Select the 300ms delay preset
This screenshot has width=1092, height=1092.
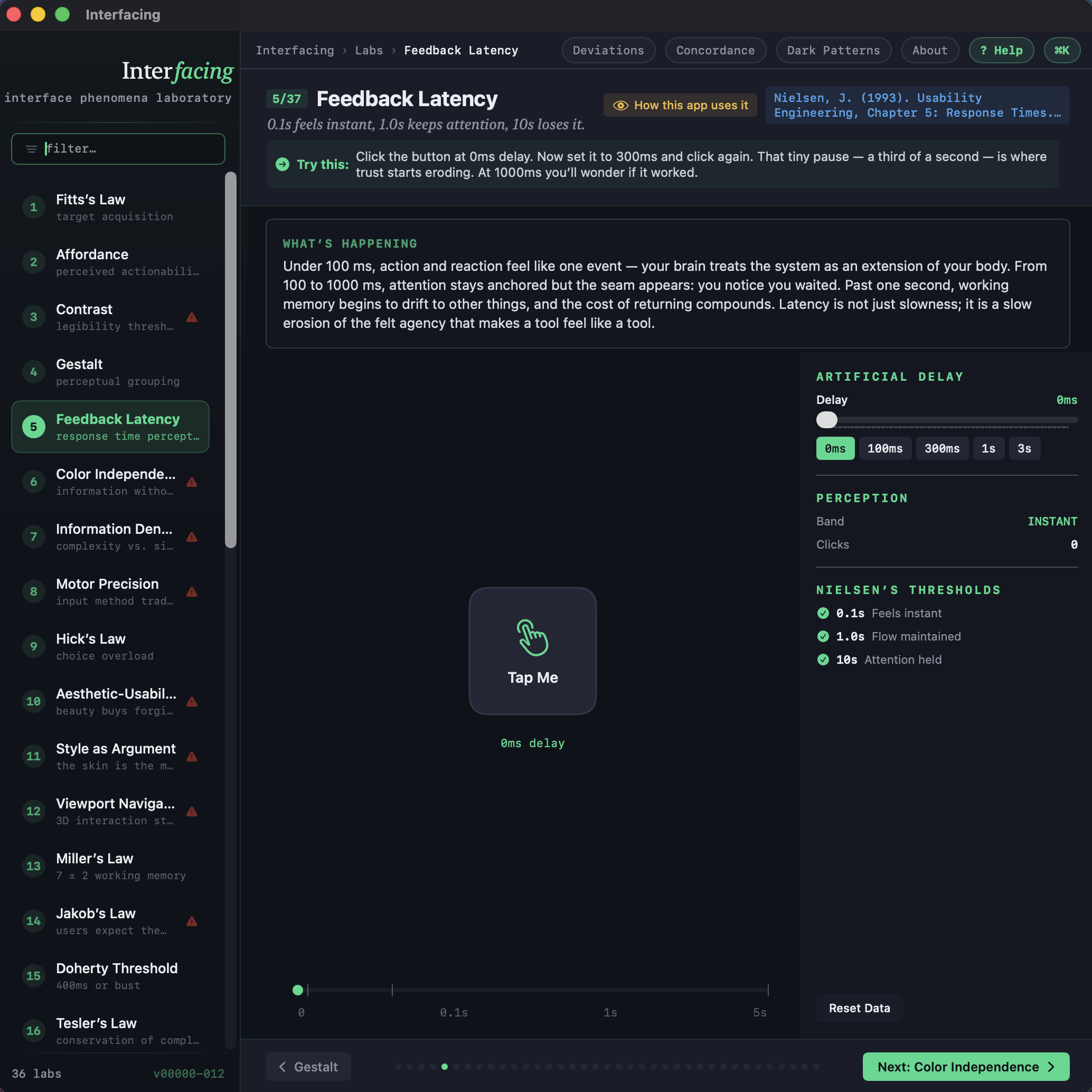[x=941, y=448]
